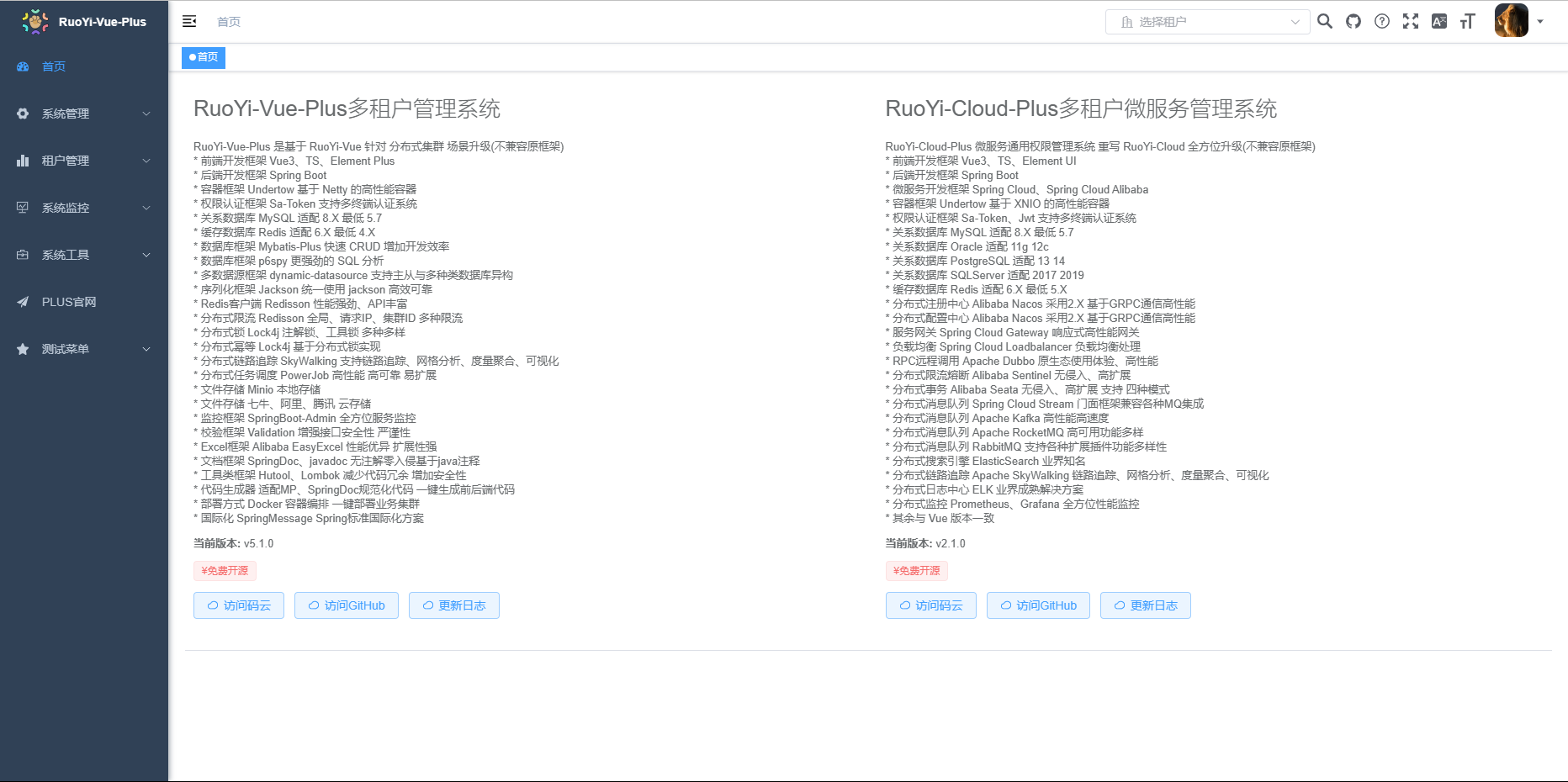This screenshot has height=782, width=1568.
Task: Click the 当前版本: v2.1.0 text
Action: [x=925, y=544]
